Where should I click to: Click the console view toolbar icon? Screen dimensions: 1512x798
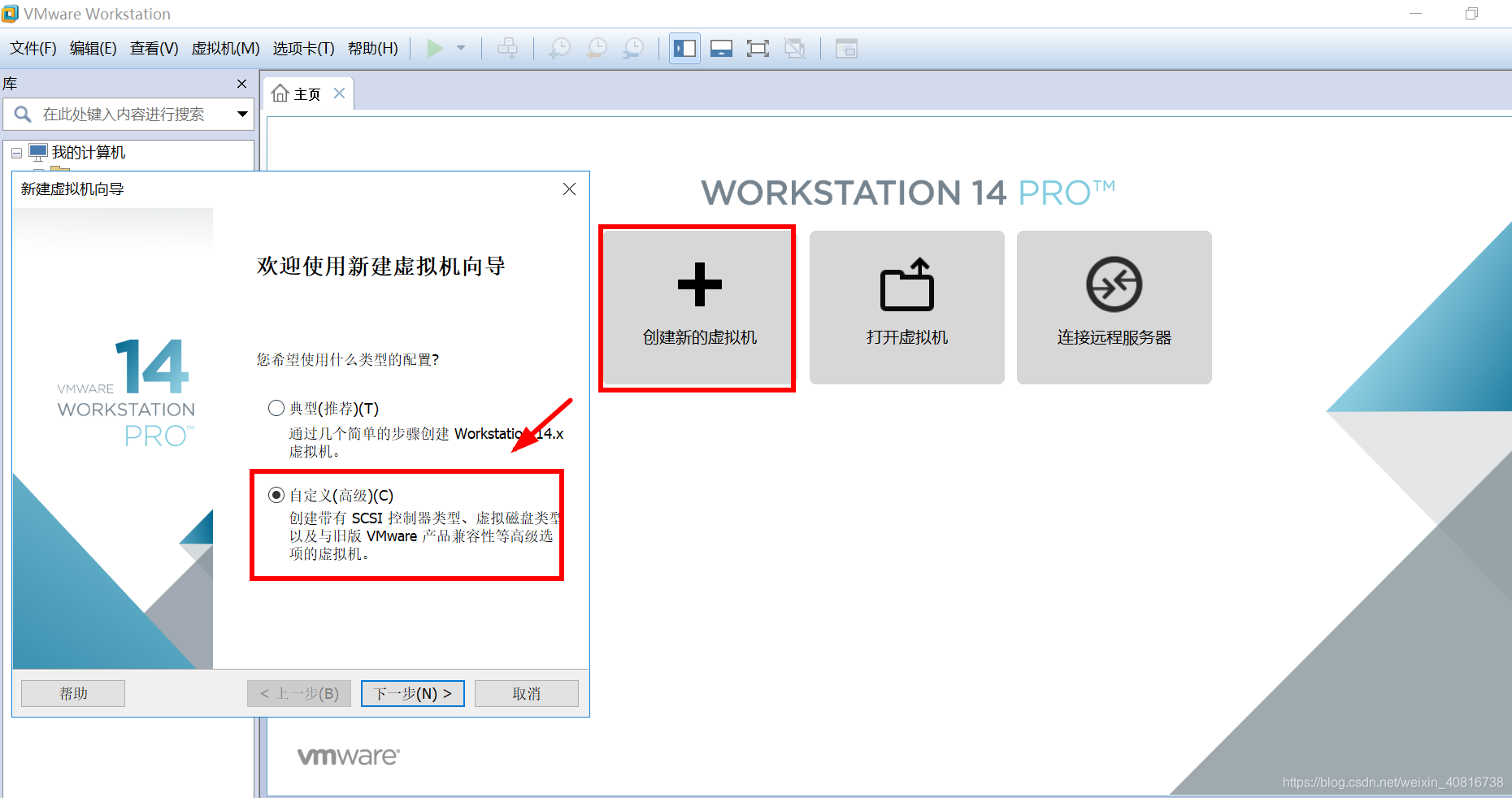pos(846,49)
